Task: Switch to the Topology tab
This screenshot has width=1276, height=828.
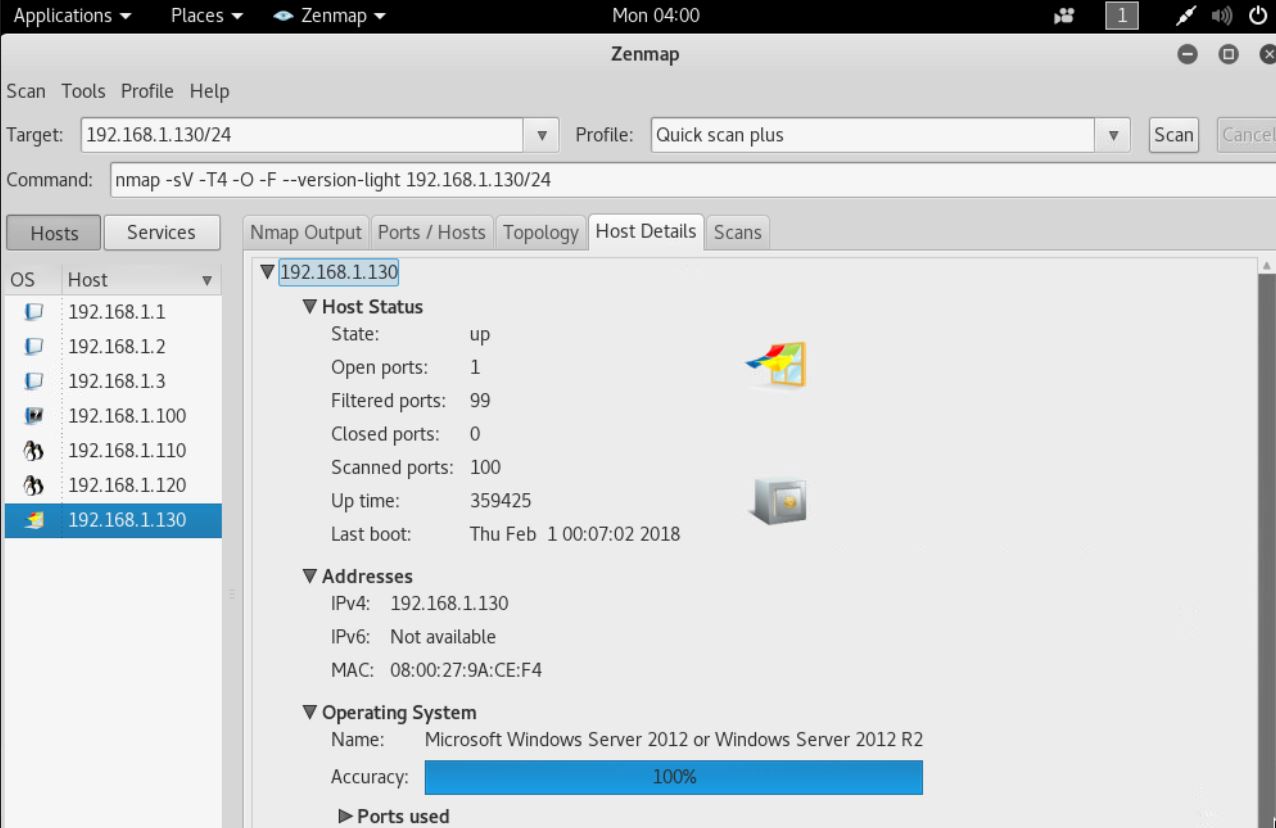Action: point(540,231)
